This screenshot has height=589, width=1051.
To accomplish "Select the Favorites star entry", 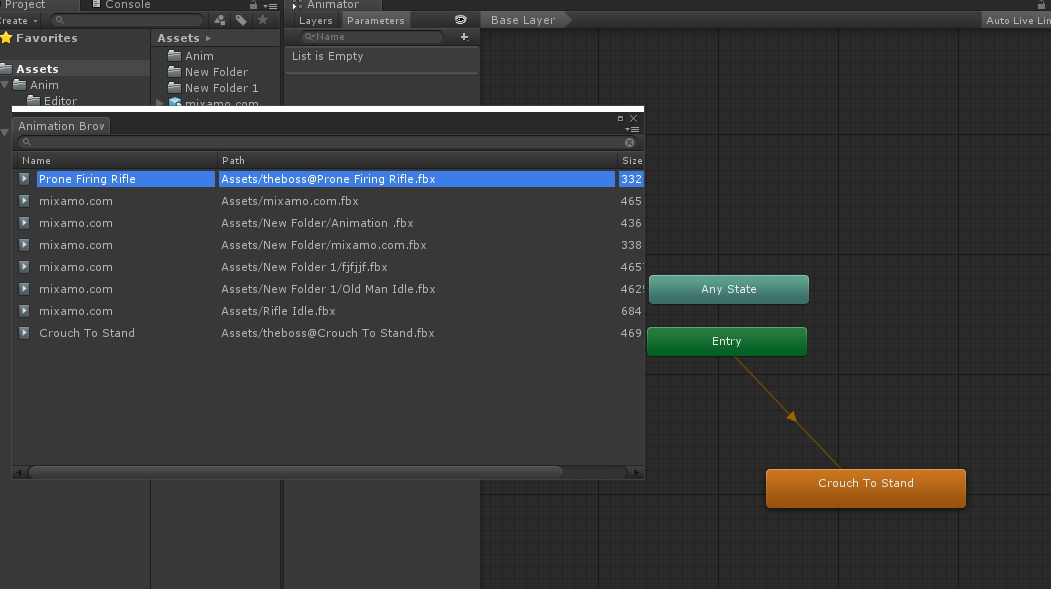I will (x=39, y=38).
